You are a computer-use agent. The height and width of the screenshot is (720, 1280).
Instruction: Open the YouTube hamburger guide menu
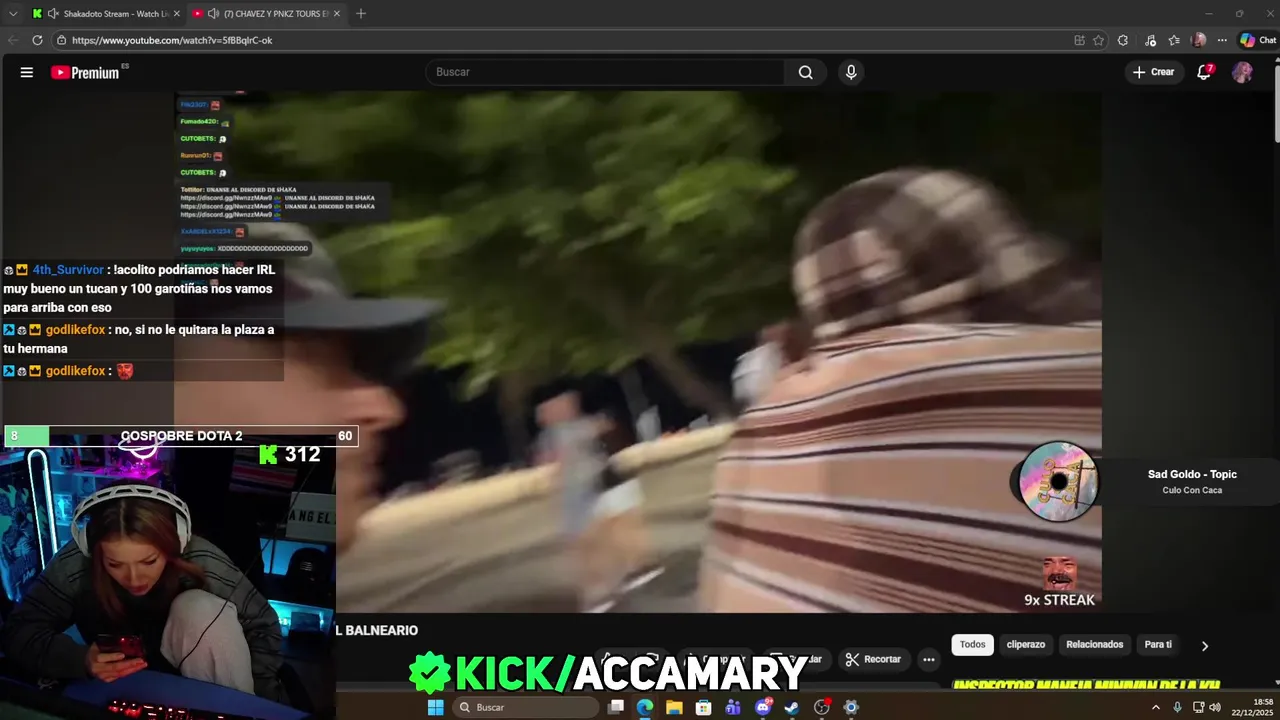coord(27,72)
